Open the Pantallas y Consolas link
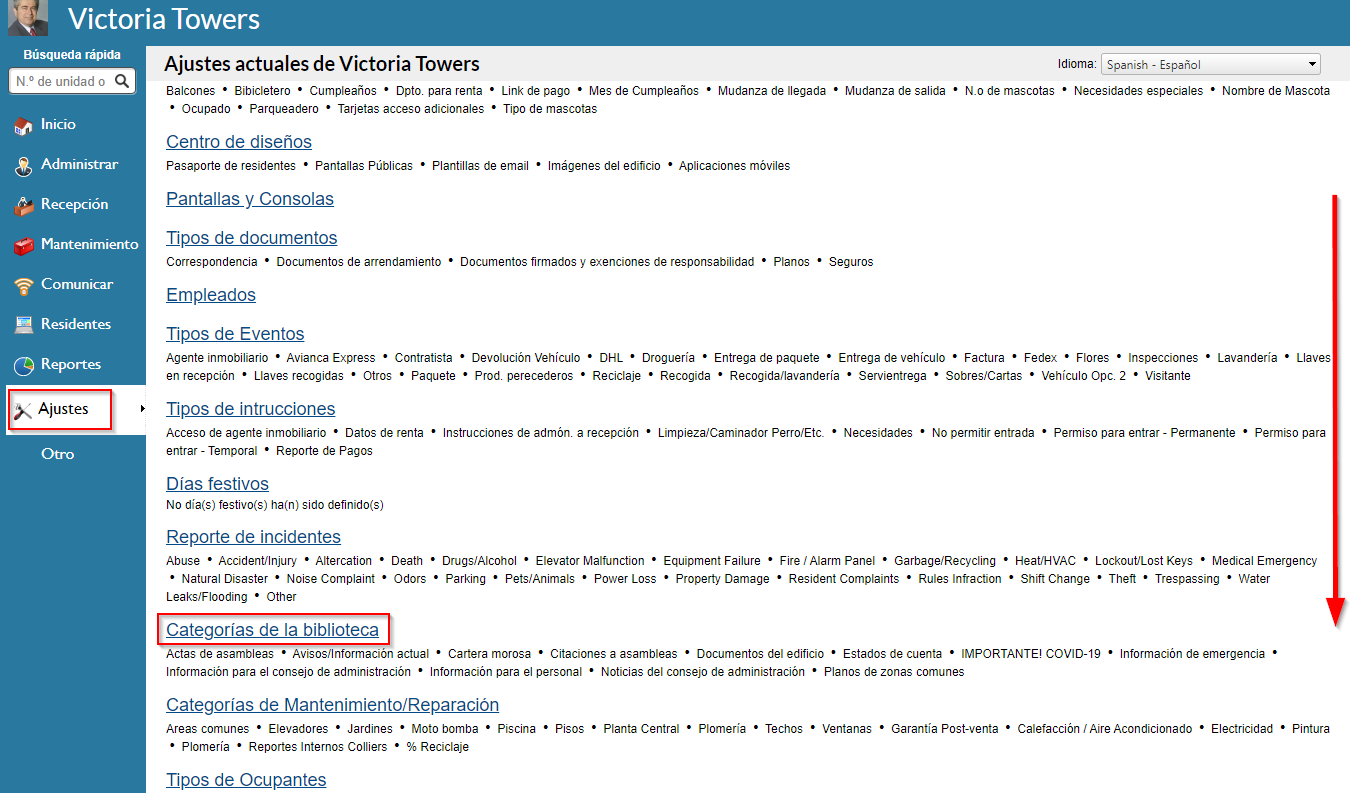 tap(250, 199)
